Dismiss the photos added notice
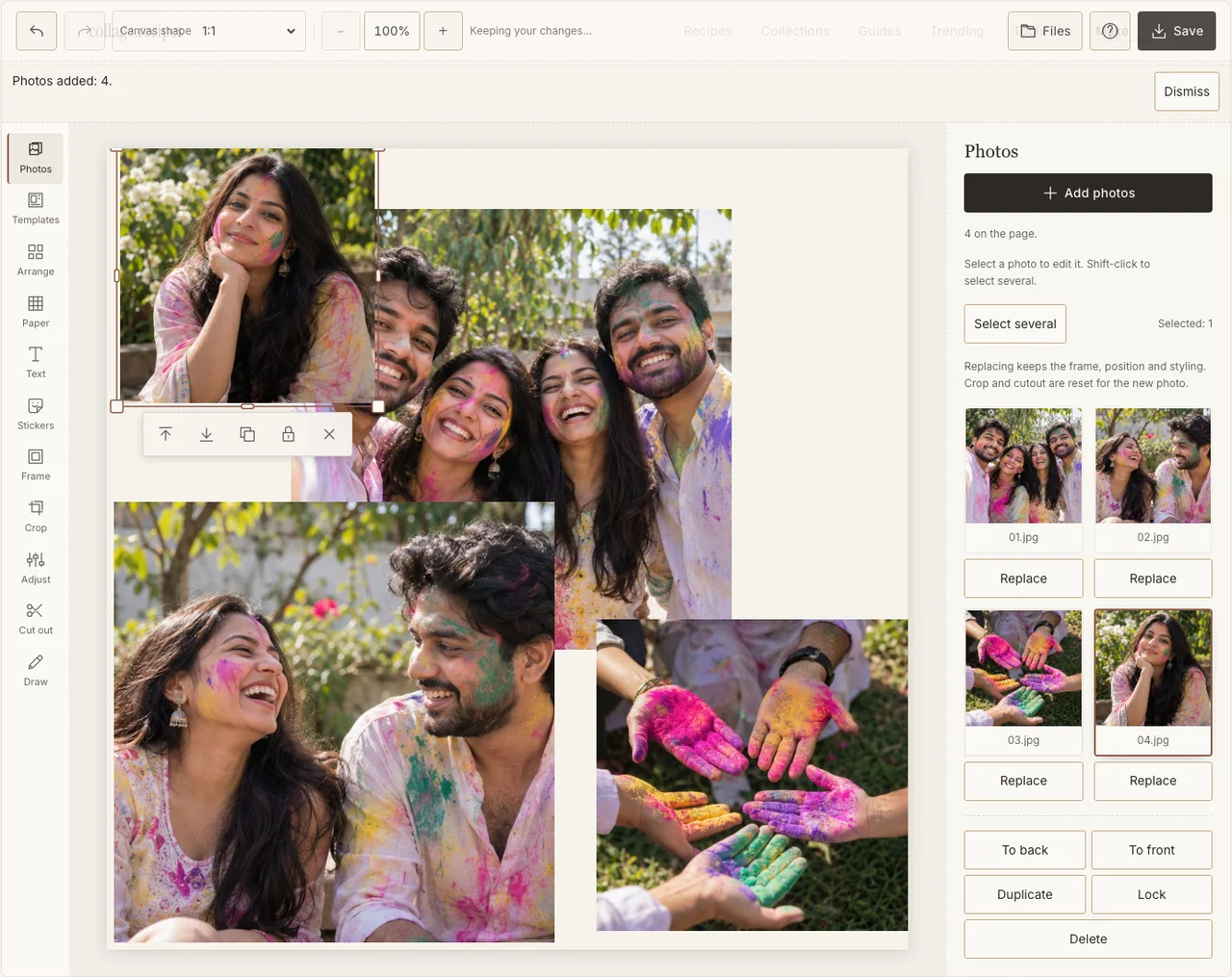1232x977 pixels. click(x=1187, y=91)
